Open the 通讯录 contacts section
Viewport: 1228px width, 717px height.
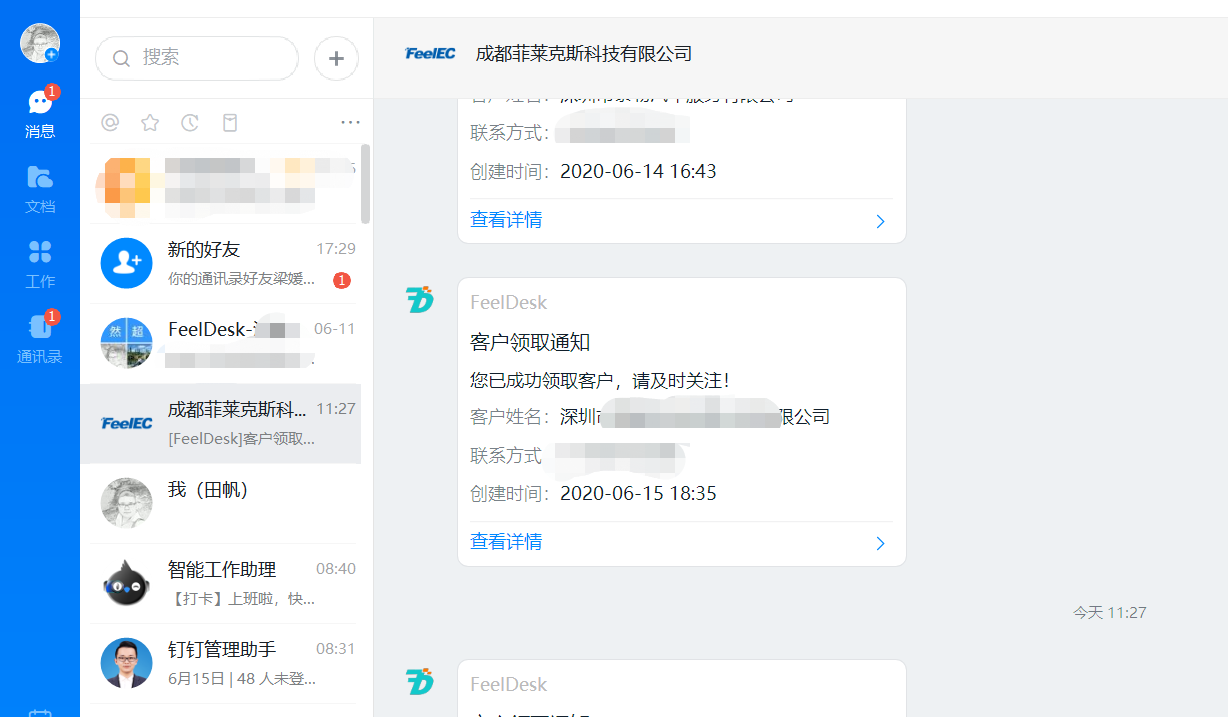point(40,339)
